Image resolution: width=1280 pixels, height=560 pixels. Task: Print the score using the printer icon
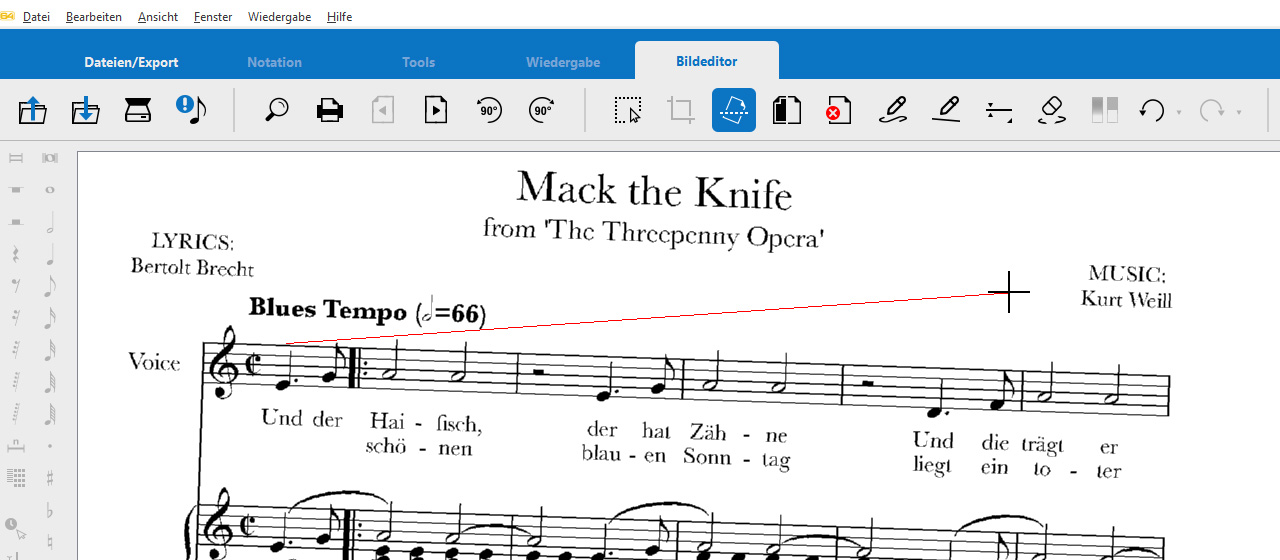[x=330, y=110]
